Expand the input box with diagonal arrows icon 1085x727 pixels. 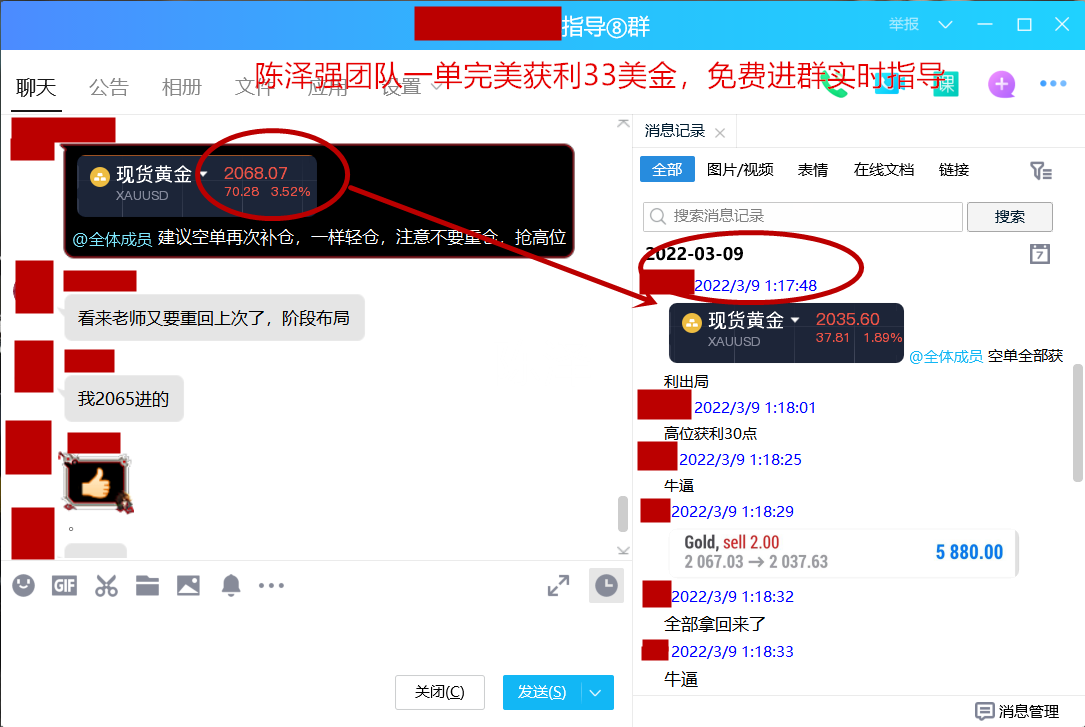click(559, 586)
